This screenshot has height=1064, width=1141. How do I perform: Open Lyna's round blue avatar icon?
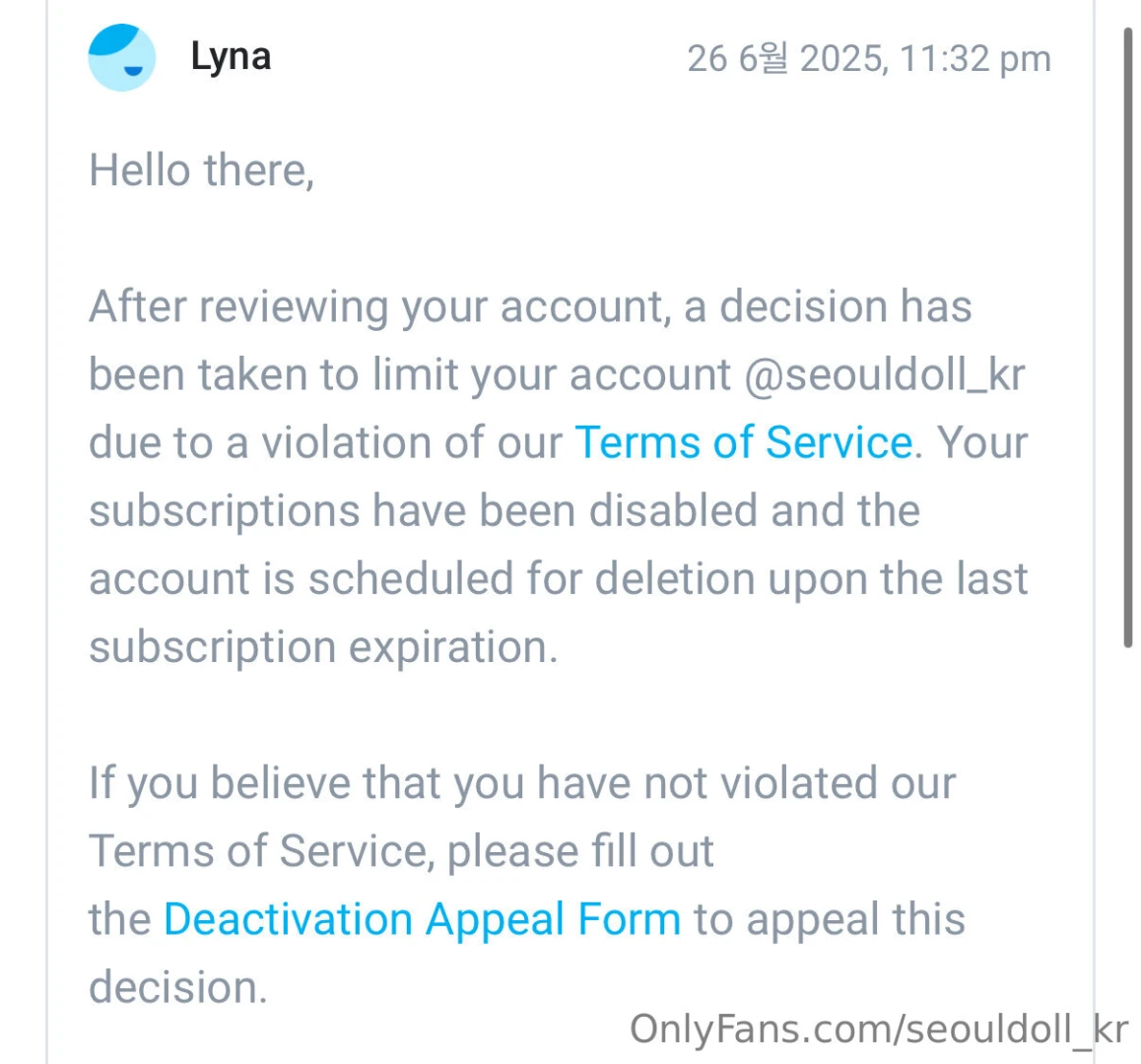click(x=121, y=57)
